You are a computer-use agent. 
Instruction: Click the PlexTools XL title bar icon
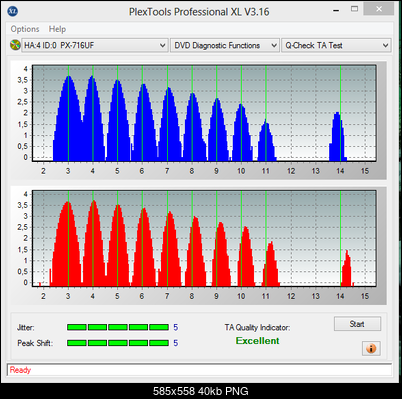tap(13, 11)
